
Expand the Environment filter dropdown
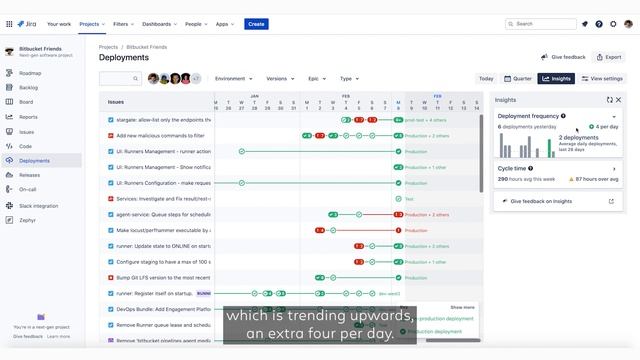(233, 78)
